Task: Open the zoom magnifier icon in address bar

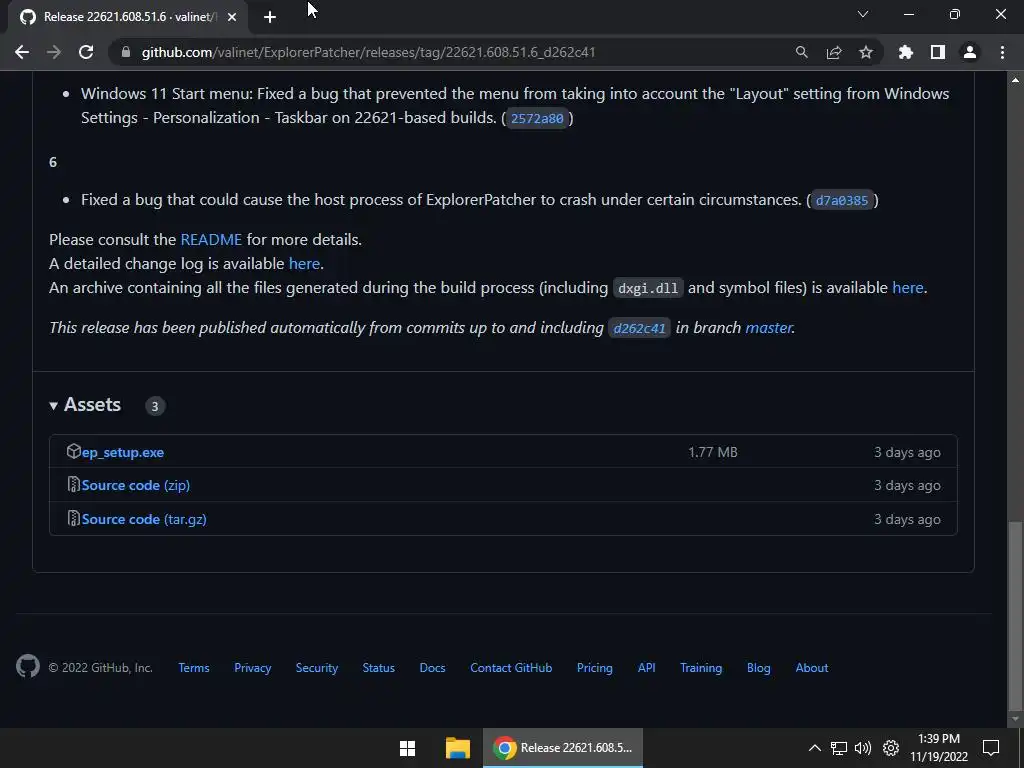Action: click(x=802, y=52)
